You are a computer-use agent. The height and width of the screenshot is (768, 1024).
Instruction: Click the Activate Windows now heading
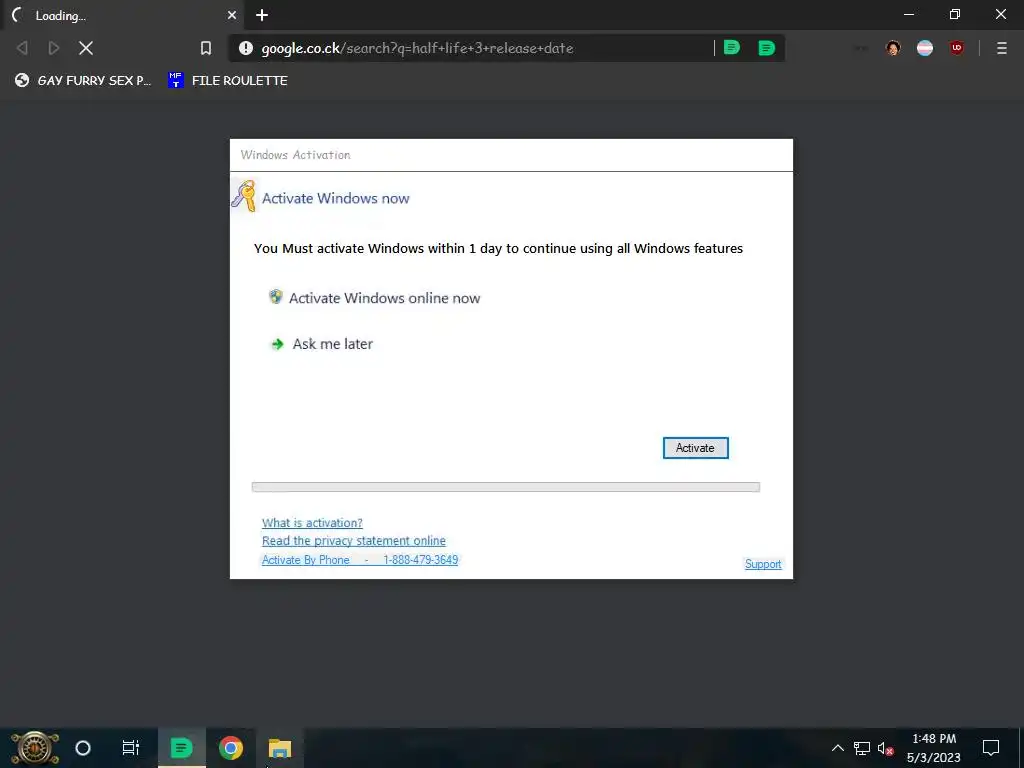(x=336, y=199)
